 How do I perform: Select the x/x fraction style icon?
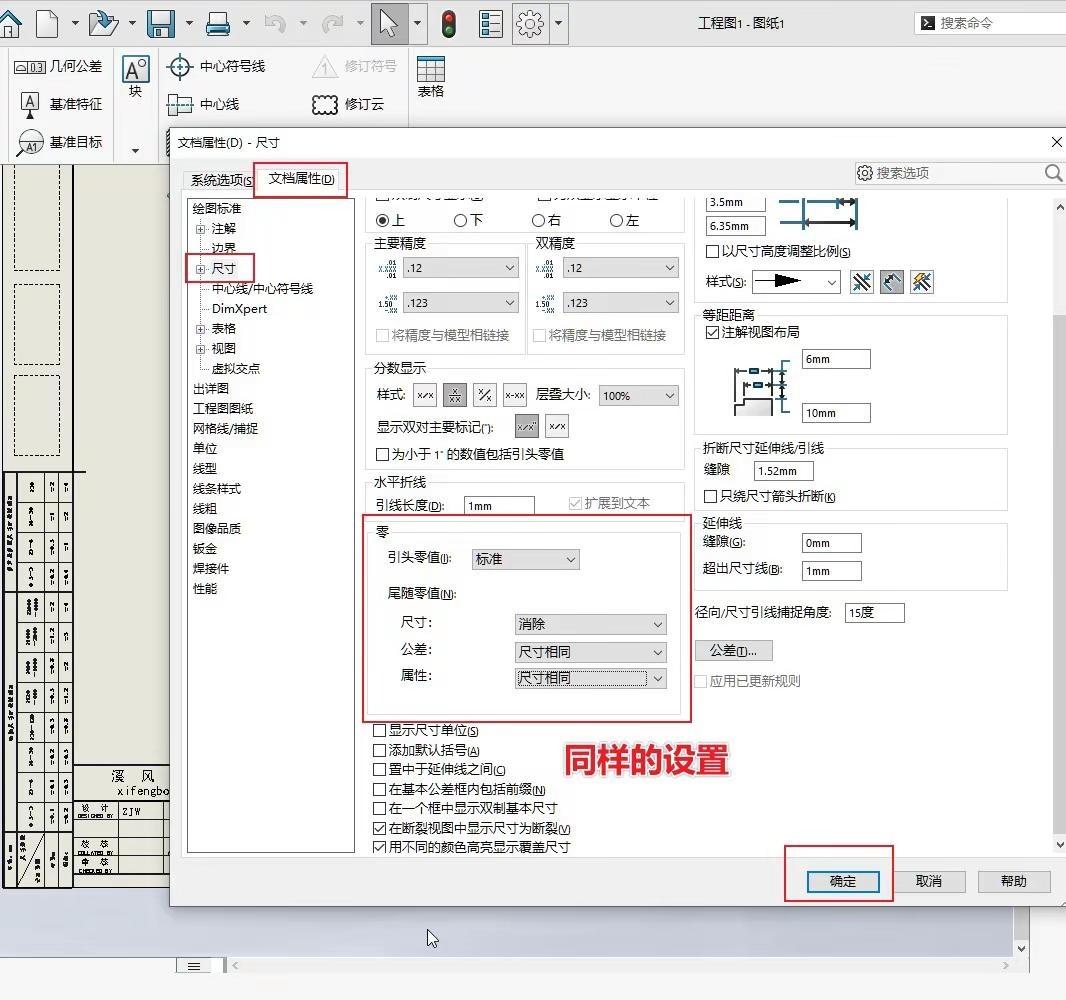(x=426, y=394)
